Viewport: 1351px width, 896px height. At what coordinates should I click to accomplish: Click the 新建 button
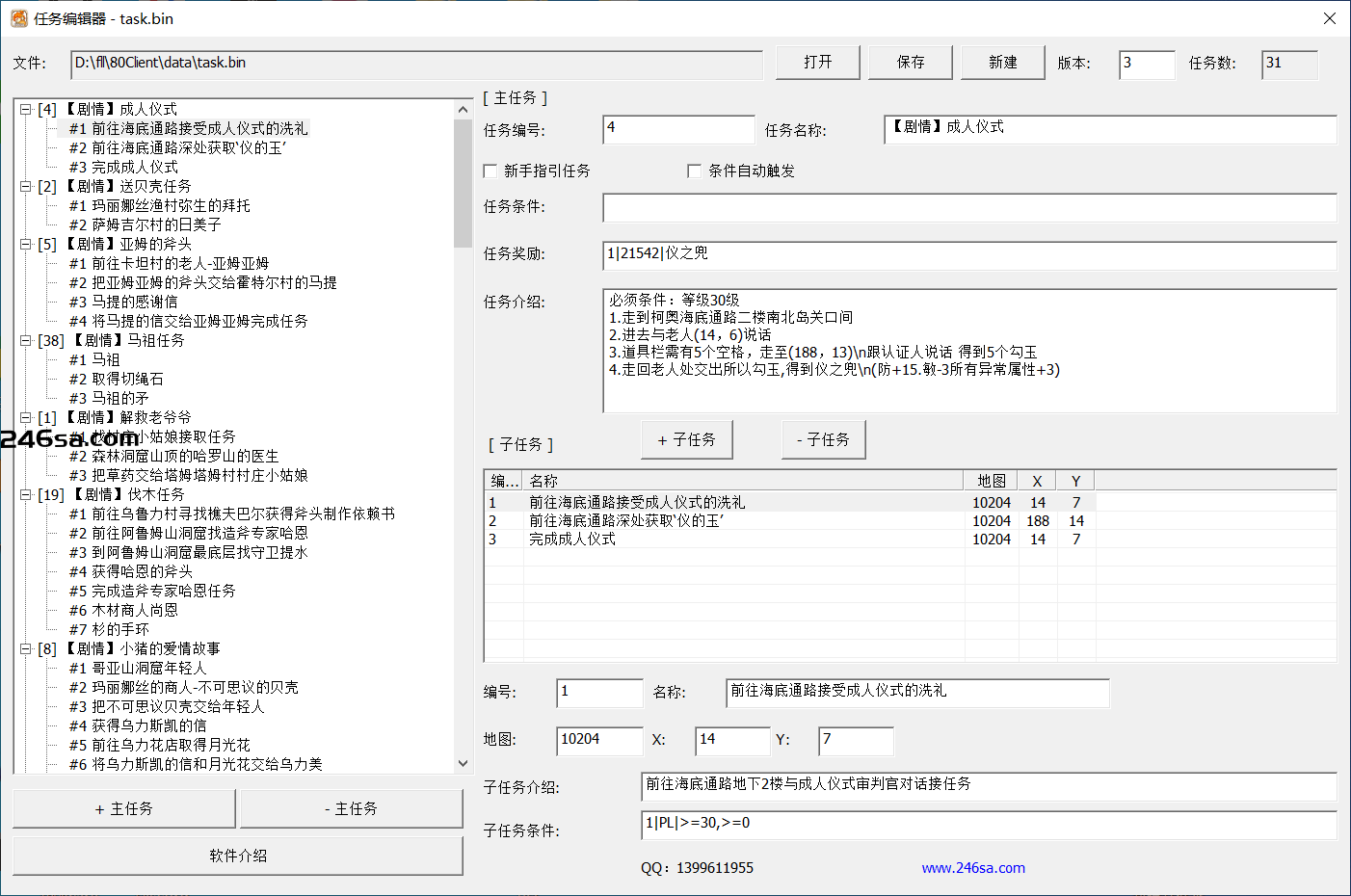coord(1003,63)
